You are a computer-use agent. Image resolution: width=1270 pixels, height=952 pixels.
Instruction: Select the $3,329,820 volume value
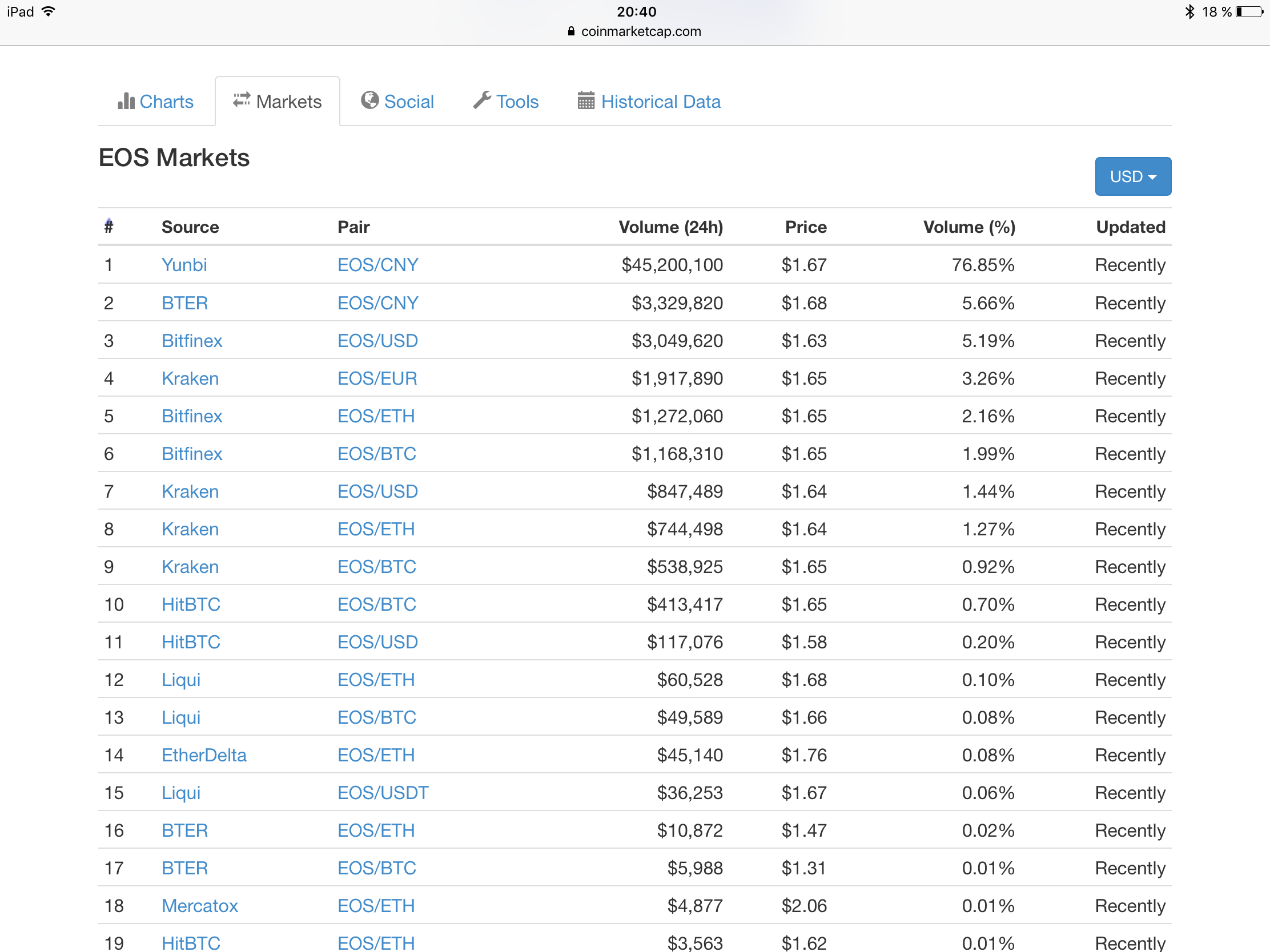677,303
